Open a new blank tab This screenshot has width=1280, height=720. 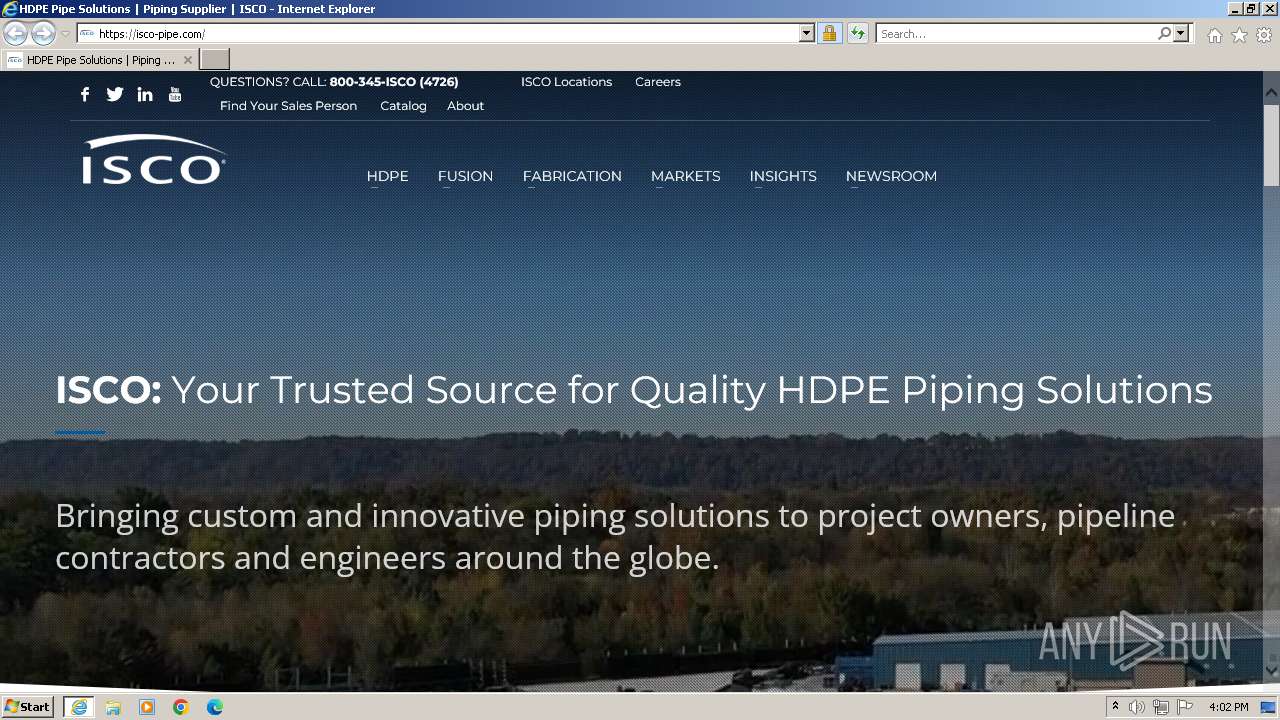(x=215, y=60)
